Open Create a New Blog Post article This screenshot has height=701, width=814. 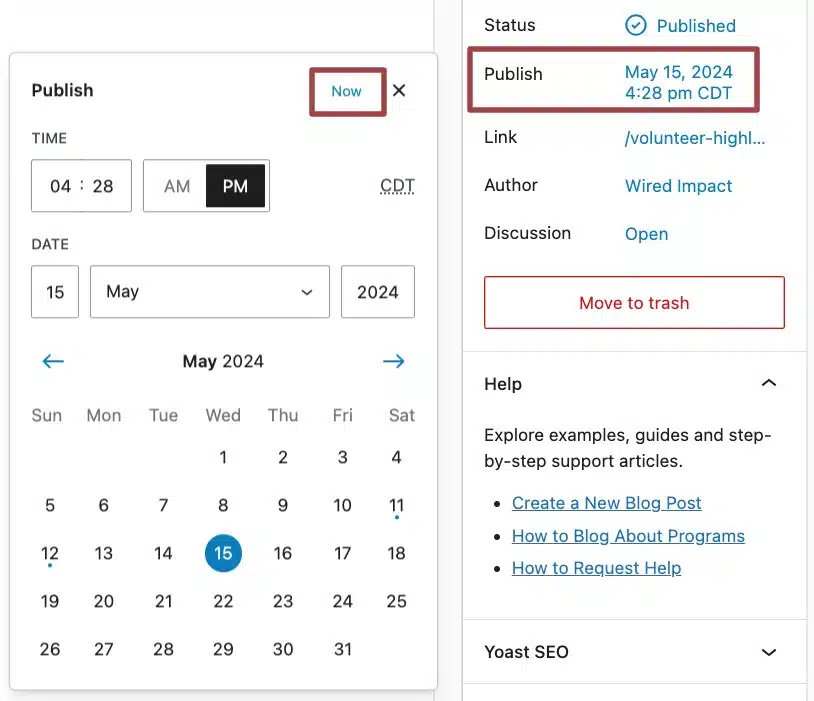click(606, 503)
